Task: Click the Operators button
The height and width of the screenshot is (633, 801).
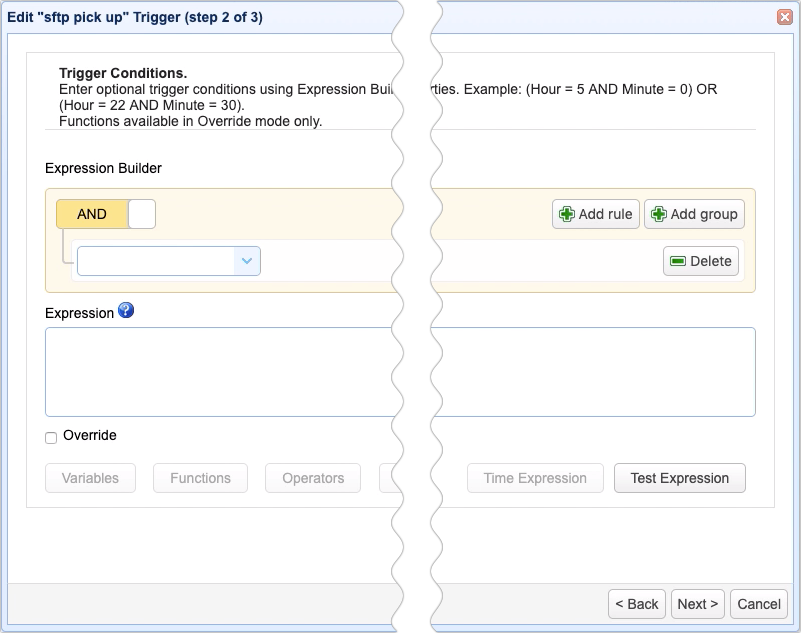Action: click(312, 478)
